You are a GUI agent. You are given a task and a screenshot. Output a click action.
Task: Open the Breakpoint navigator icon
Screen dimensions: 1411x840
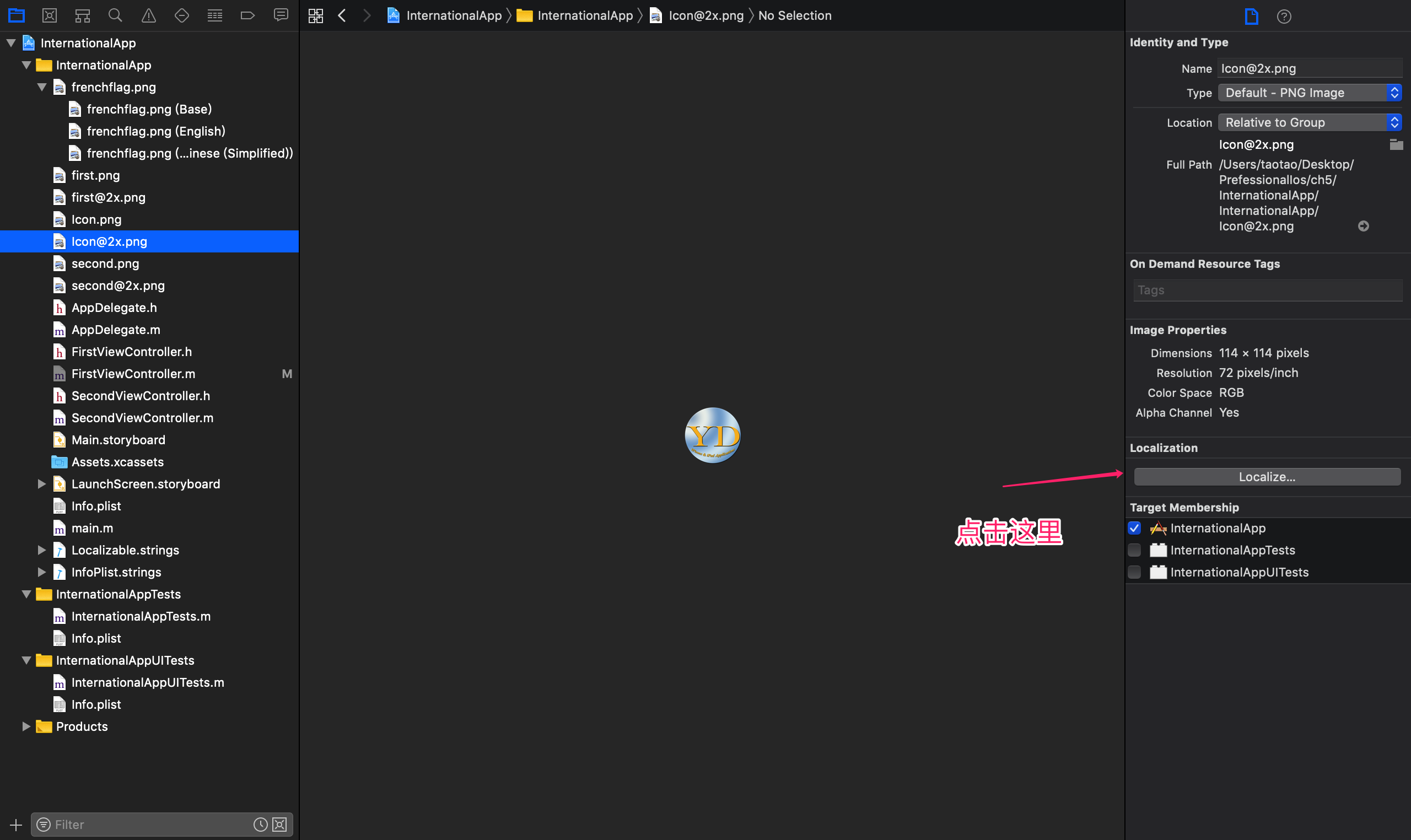tap(247, 15)
